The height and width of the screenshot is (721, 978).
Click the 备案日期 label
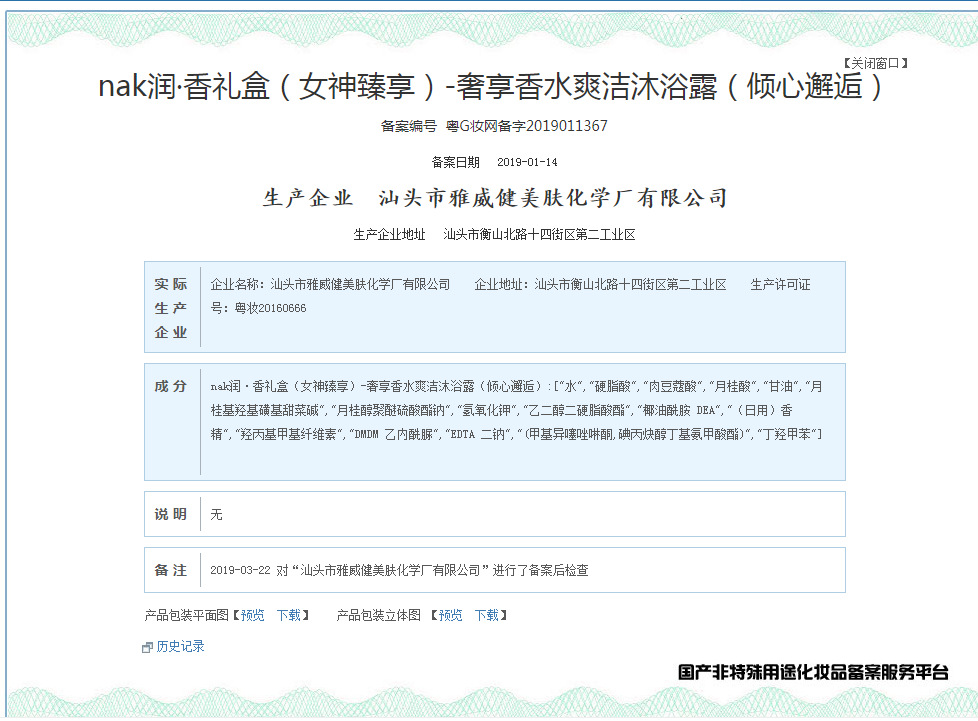455,162
